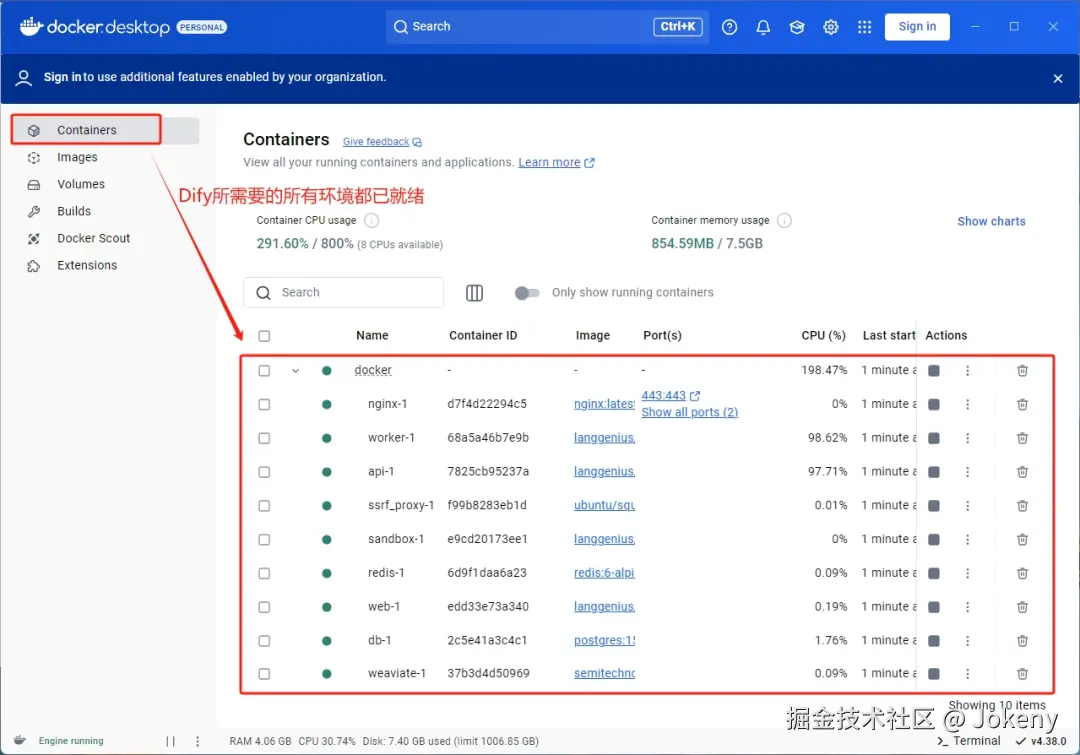This screenshot has height=755, width=1080.
Task: Delete the nginx-1 container
Action: pyautogui.click(x=1023, y=404)
